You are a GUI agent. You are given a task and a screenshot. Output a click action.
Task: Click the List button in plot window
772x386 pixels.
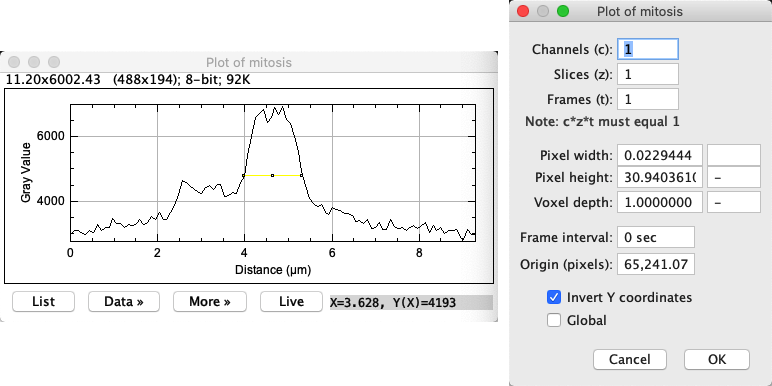tap(43, 301)
